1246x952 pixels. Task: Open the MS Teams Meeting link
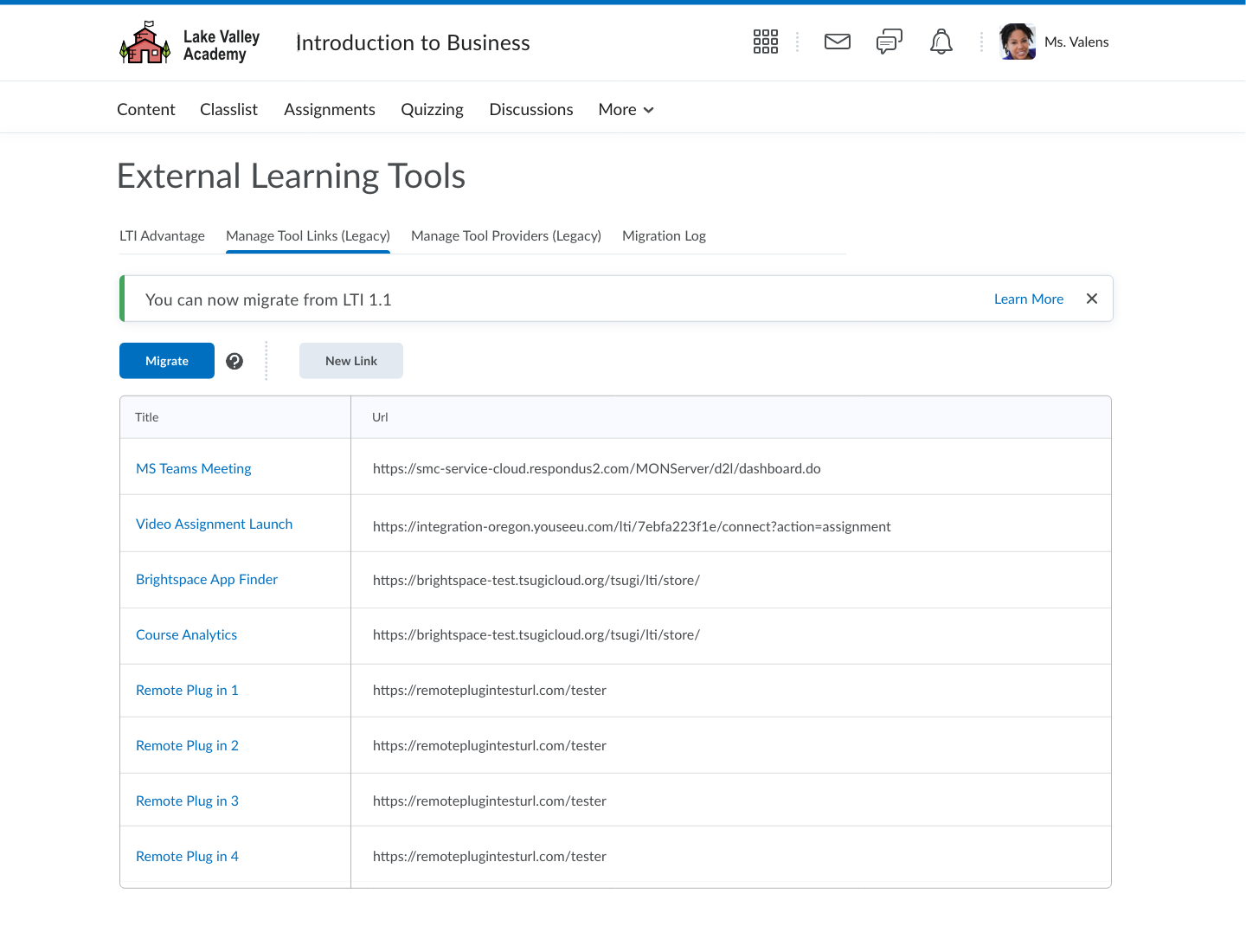(194, 468)
